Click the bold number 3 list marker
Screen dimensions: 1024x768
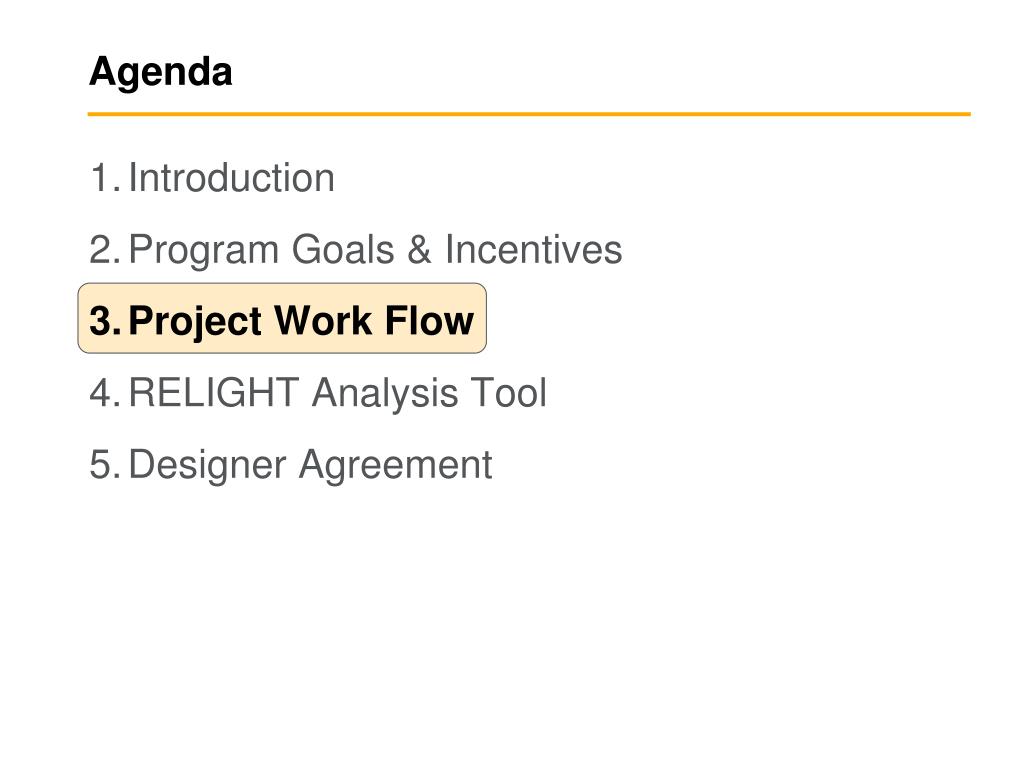tap(105, 321)
